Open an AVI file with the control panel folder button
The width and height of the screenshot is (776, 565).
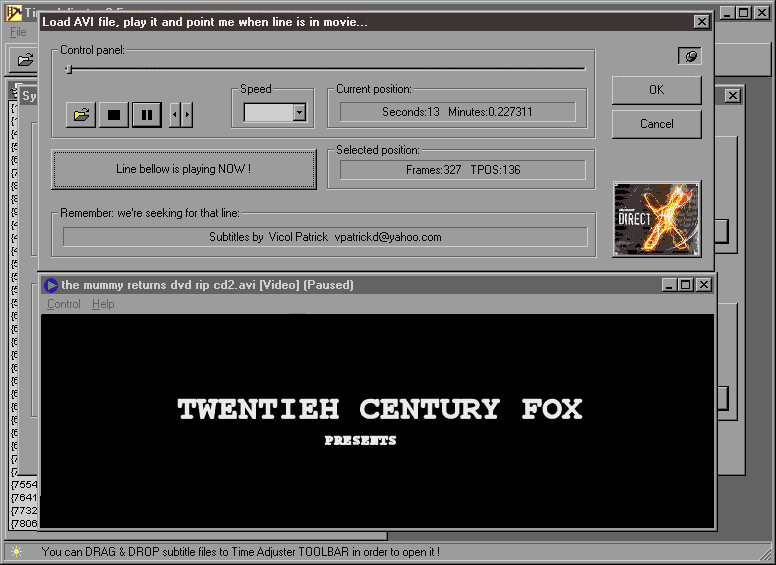coord(81,115)
